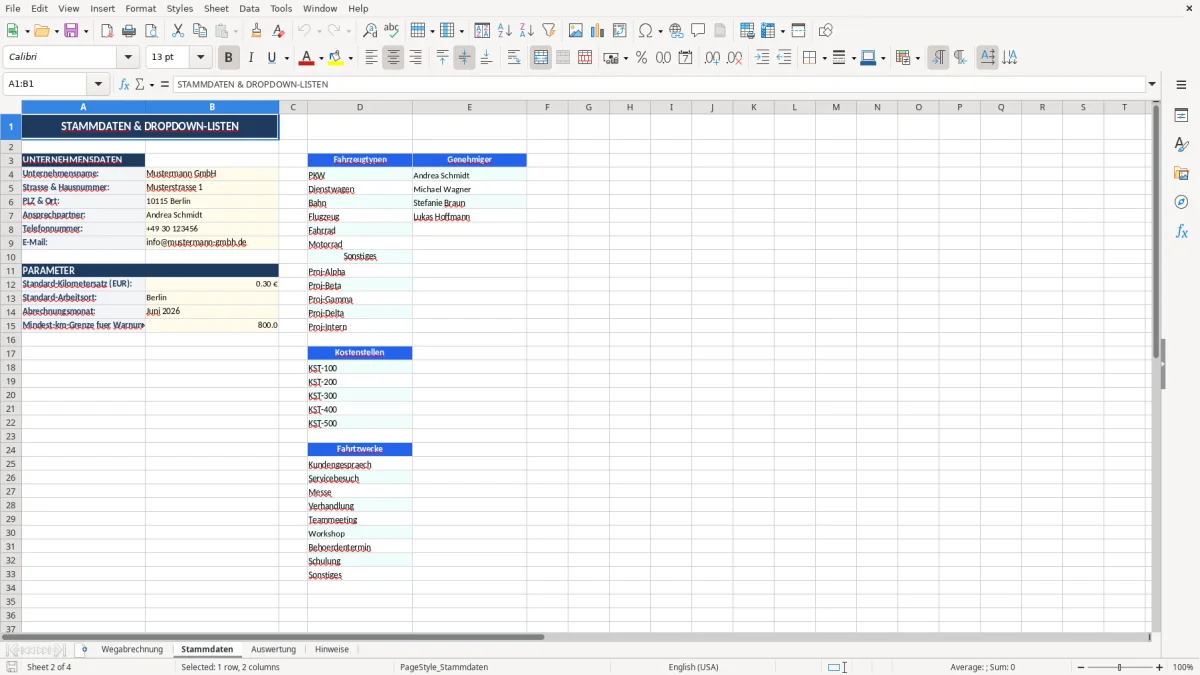Expand the Conditional formatting dropdown
This screenshot has height=675, width=1200.
click(917, 58)
